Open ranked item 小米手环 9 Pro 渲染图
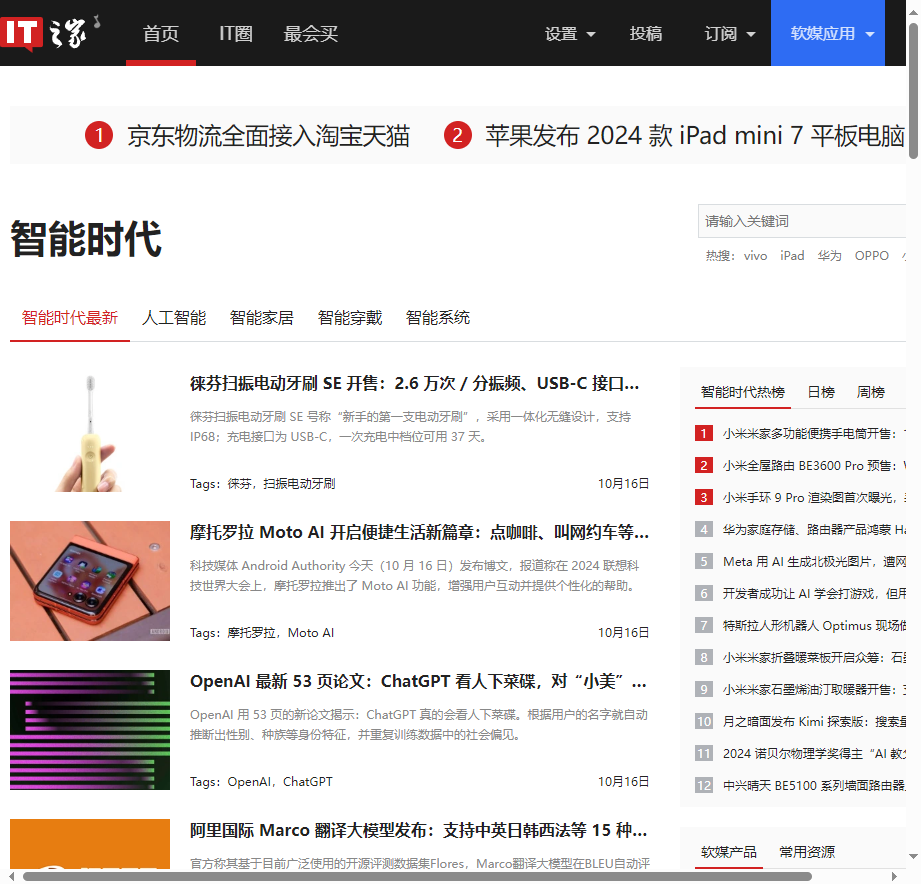 click(x=814, y=498)
